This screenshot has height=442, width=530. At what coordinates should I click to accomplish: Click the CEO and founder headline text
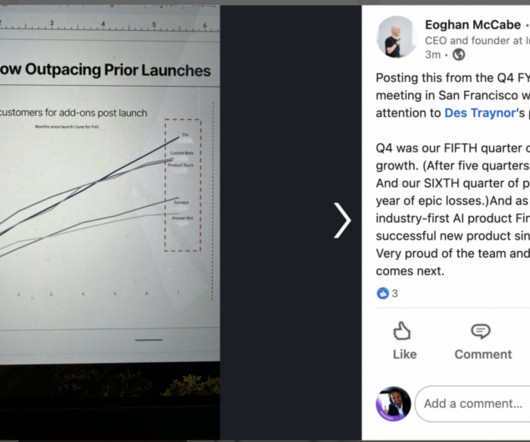click(477, 41)
